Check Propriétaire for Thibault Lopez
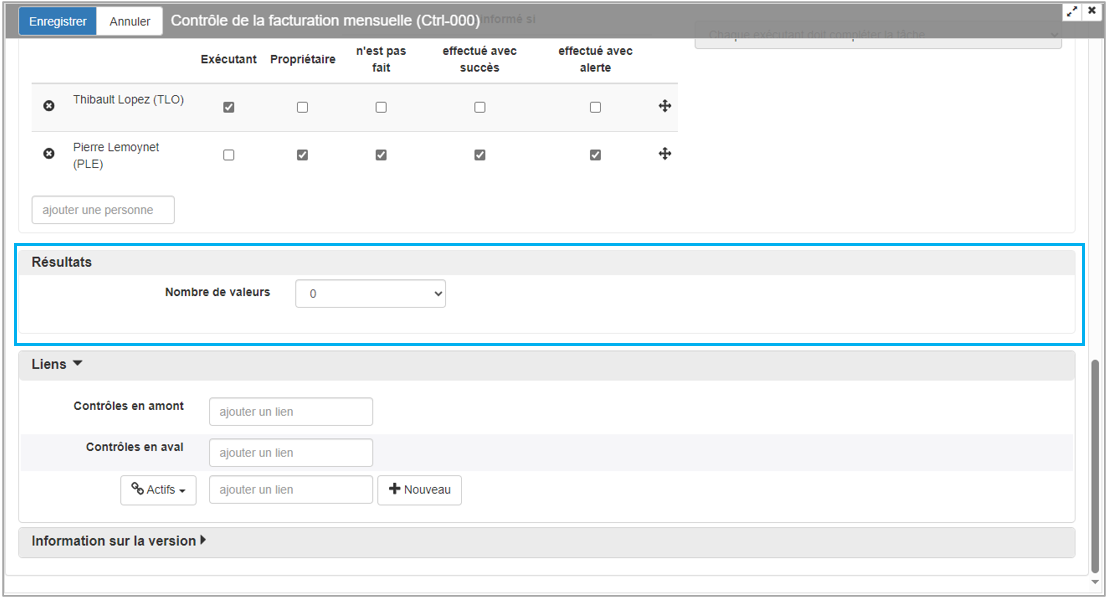This screenshot has width=1110, height=600. pyautogui.click(x=302, y=107)
